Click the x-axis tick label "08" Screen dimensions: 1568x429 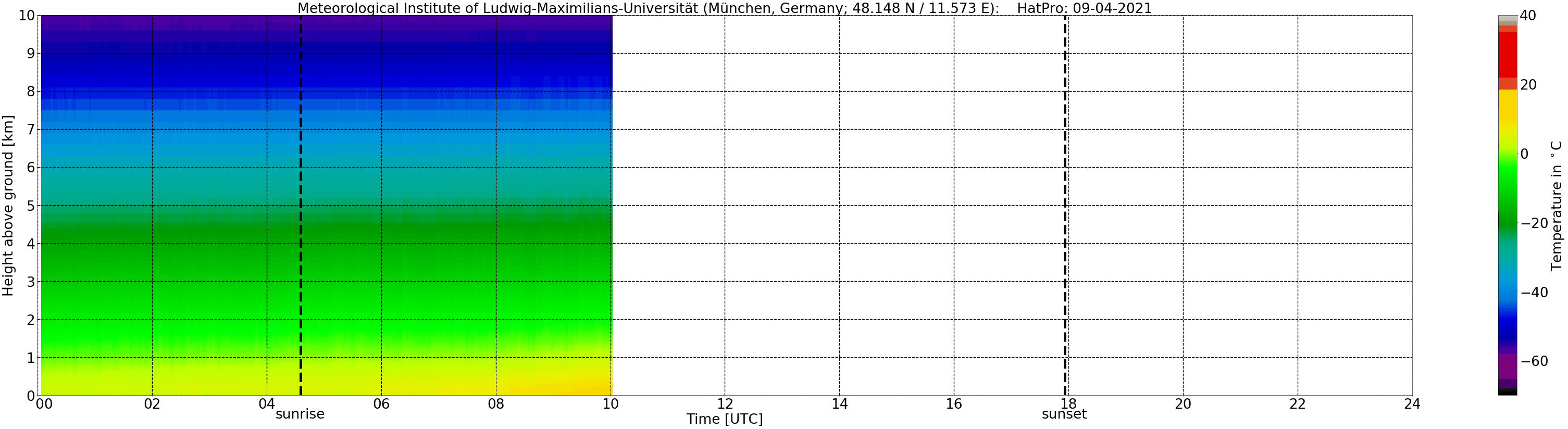click(x=496, y=403)
